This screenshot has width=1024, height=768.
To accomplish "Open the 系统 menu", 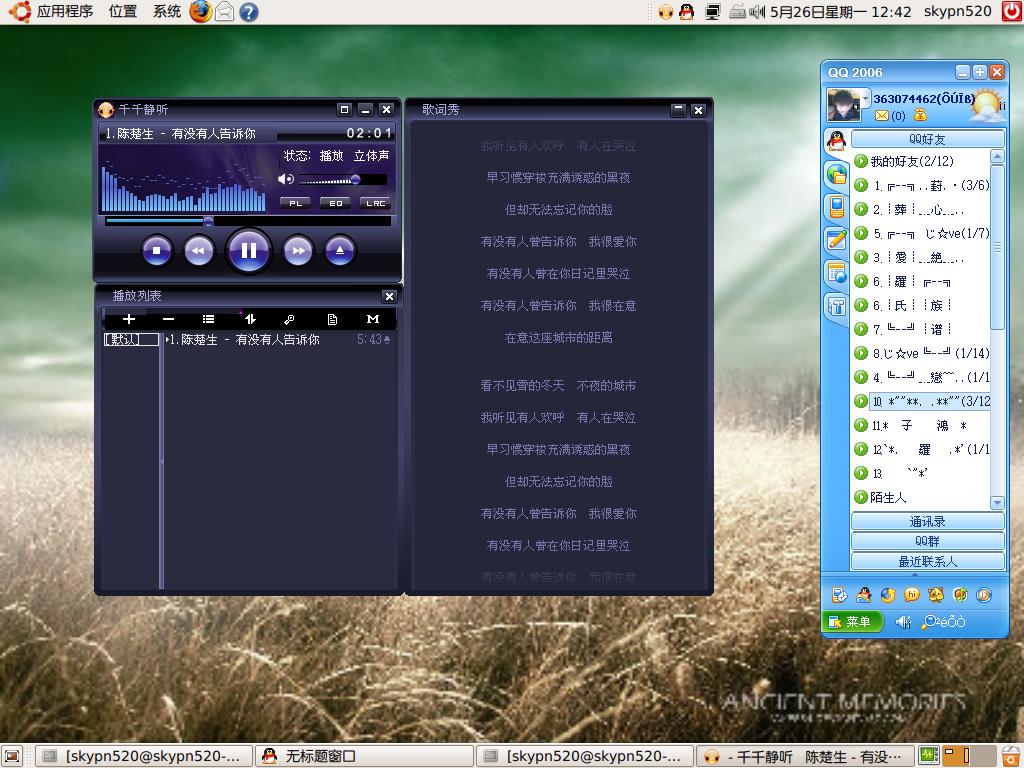I will coord(167,12).
